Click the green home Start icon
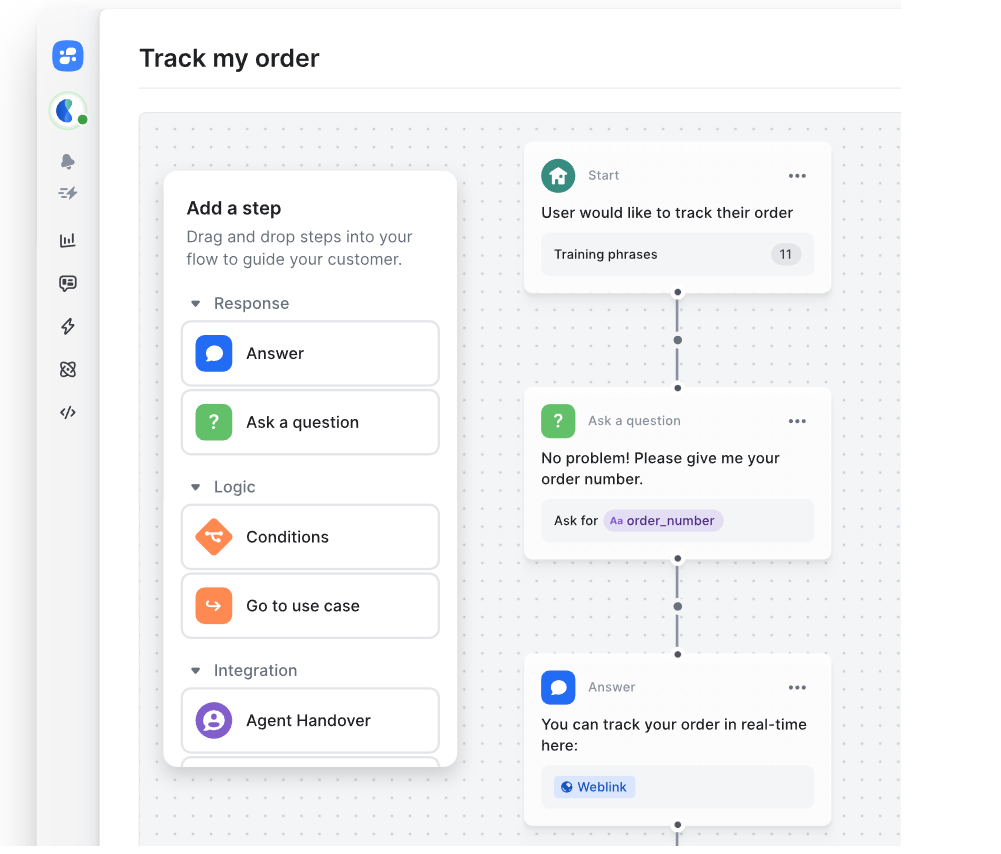The height and width of the screenshot is (854, 1001). [x=558, y=175]
